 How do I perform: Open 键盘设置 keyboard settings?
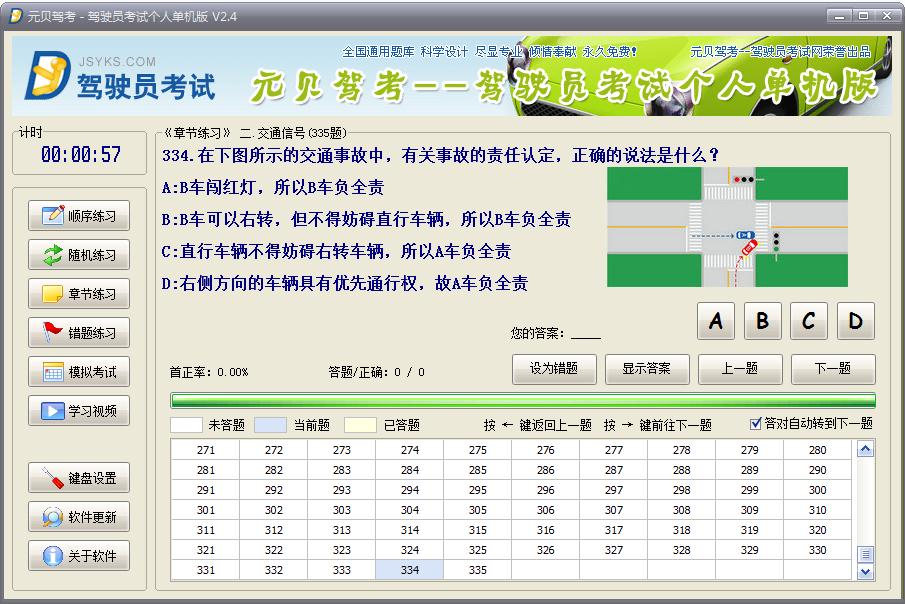[79, 478]
